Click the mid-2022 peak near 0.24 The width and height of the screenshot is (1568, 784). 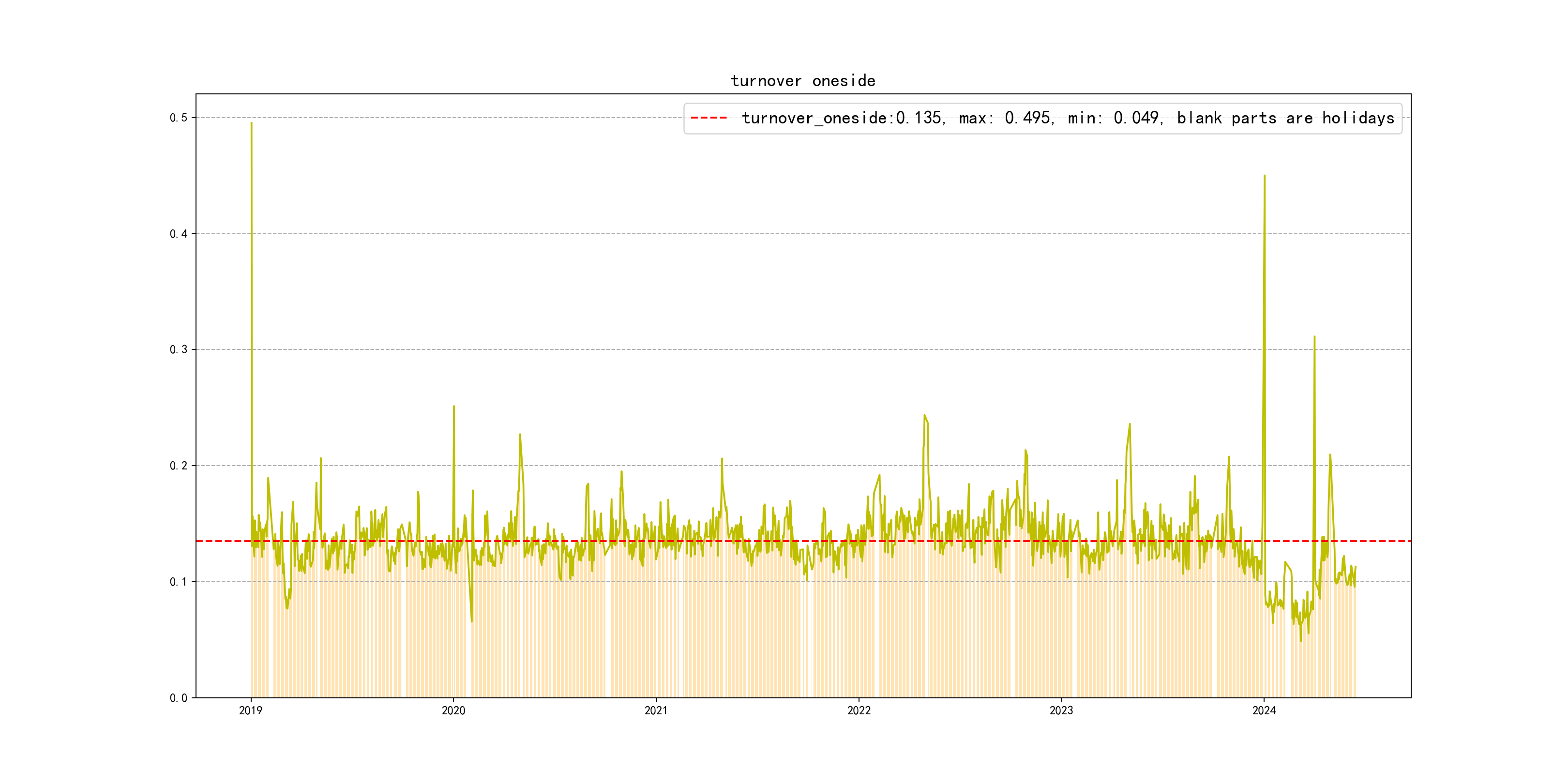click(x=925, y=416)
